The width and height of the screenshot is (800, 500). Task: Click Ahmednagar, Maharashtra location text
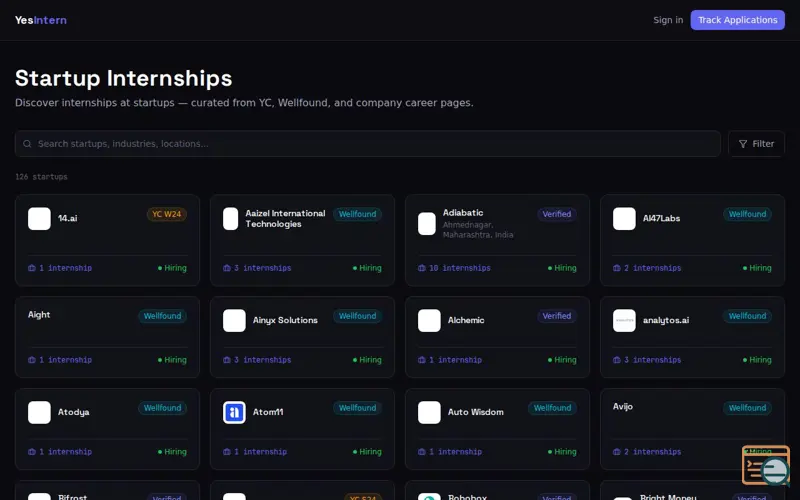478,230
